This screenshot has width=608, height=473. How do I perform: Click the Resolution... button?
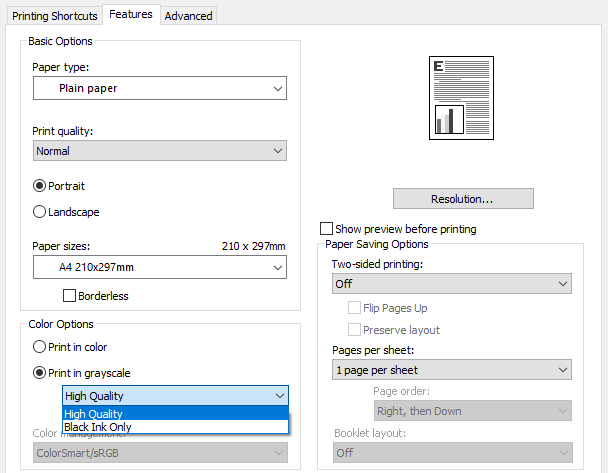click(463, 199)
